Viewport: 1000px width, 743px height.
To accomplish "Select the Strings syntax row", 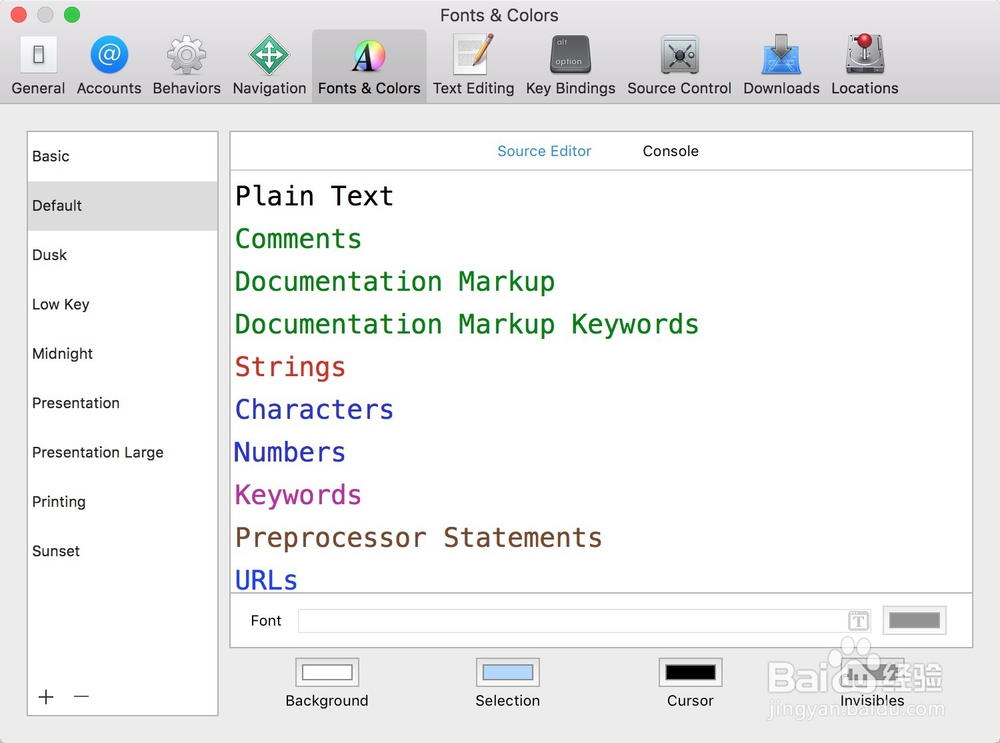I will coord(601,367).
